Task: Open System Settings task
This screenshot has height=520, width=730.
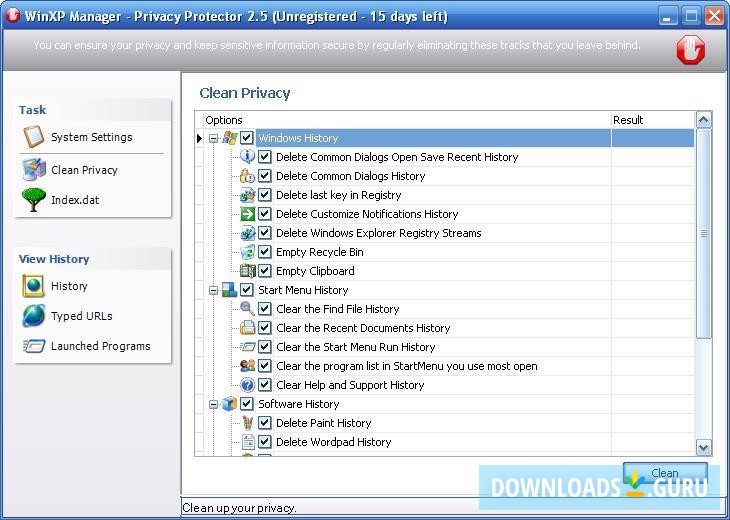Action: point(92,137)
